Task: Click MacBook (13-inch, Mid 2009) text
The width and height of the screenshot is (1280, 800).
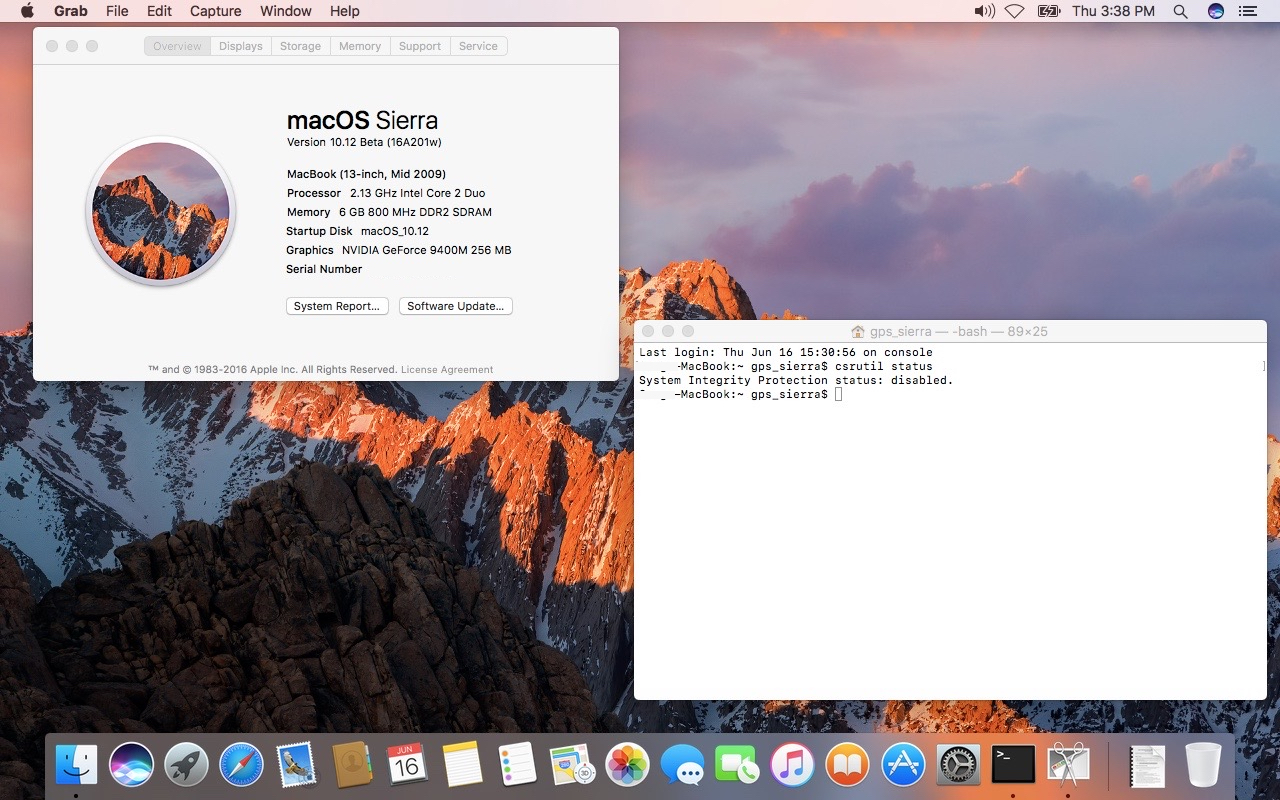Action: 366,174
